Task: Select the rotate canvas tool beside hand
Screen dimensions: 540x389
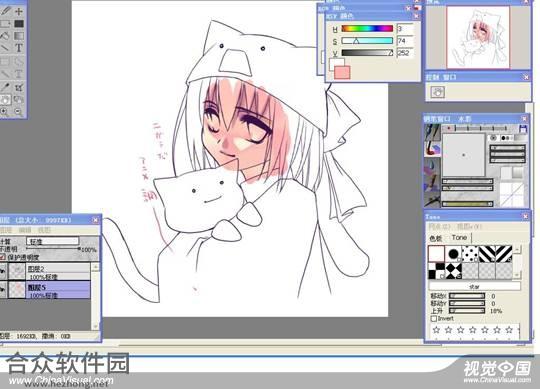Action: tap(19, 100)
